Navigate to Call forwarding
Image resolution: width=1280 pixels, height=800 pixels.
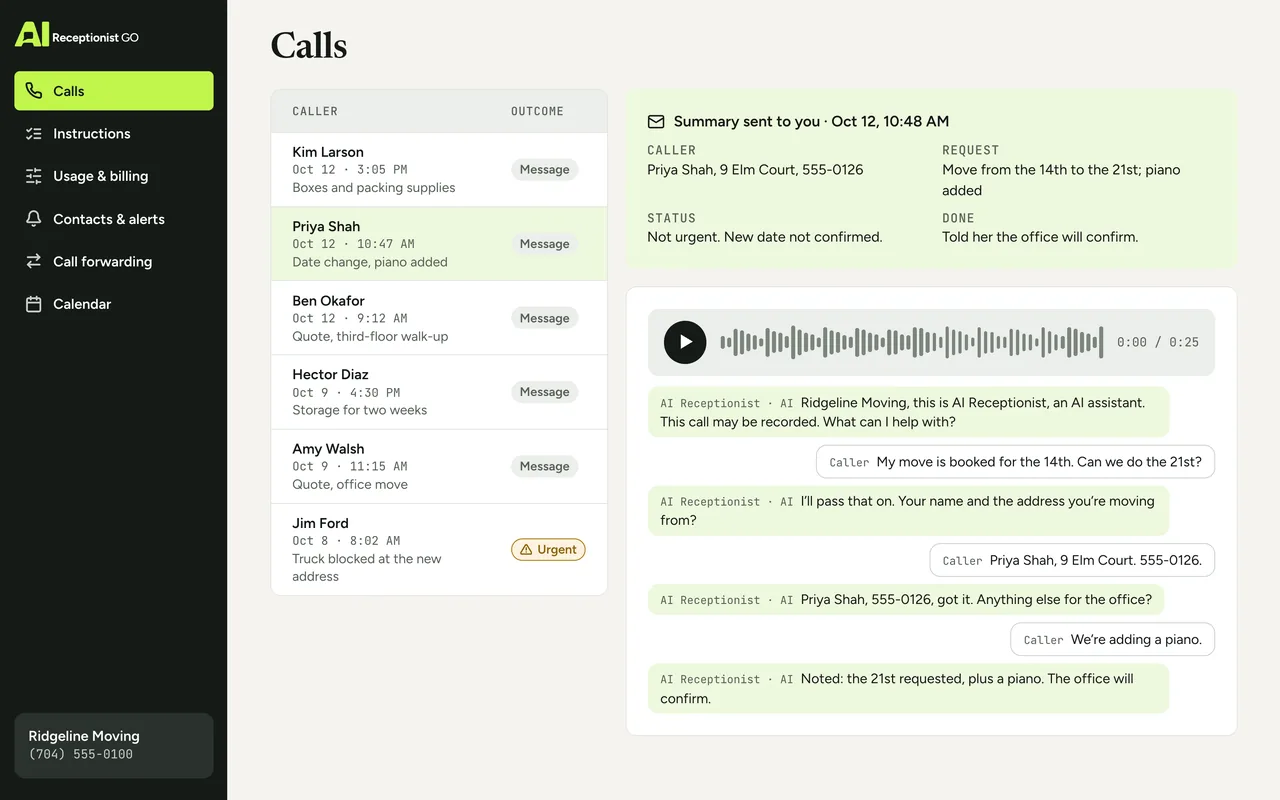pyautogui.click(x=114, y=261)
